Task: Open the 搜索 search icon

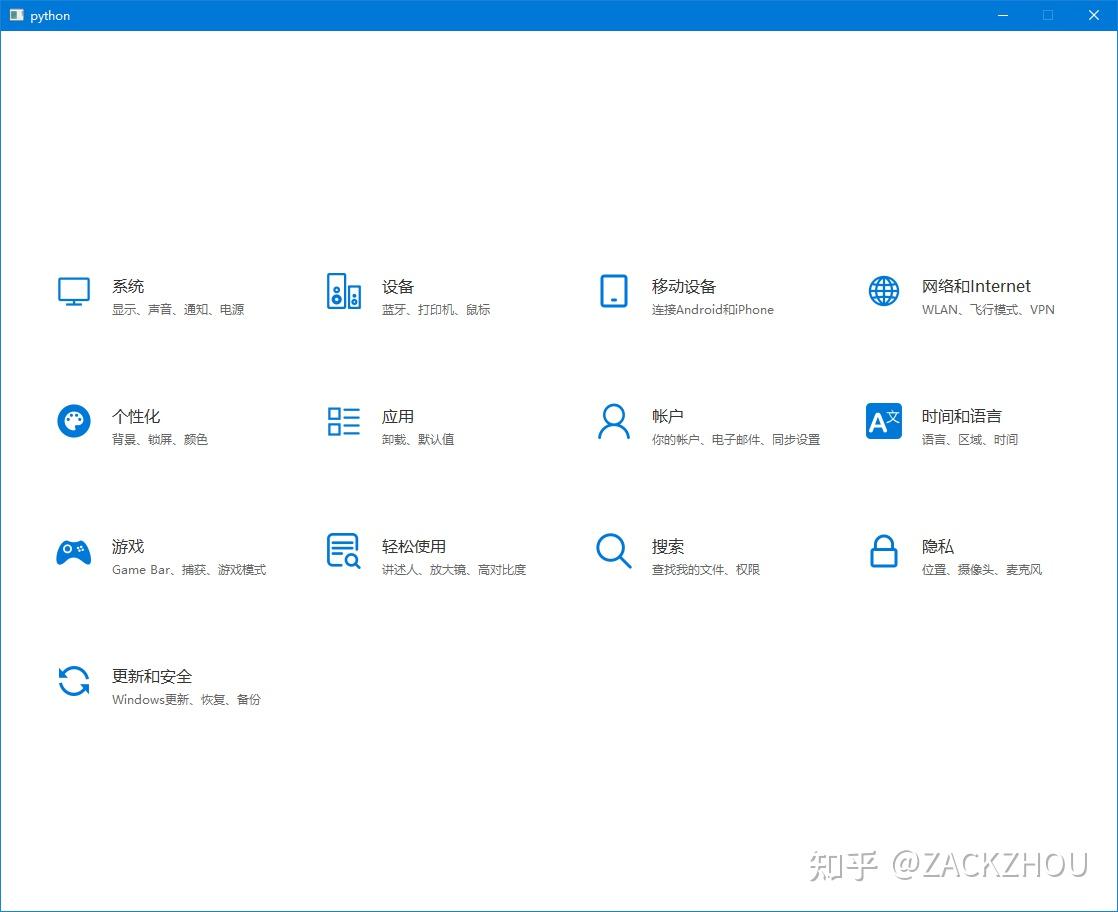Action: tap(613, 551)
